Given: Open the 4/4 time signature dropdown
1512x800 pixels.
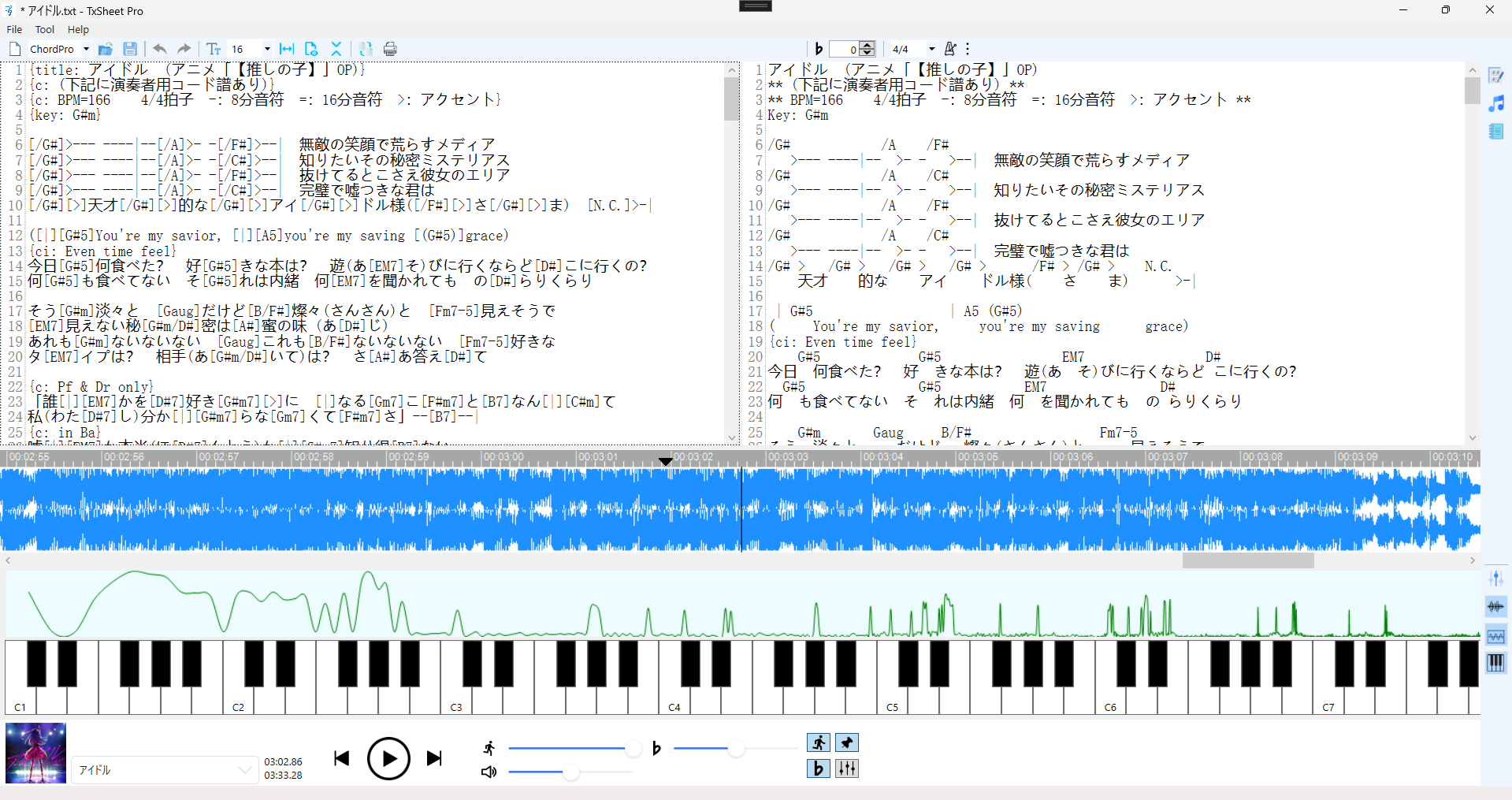Looking at the screenshot, I should (931, 49).
